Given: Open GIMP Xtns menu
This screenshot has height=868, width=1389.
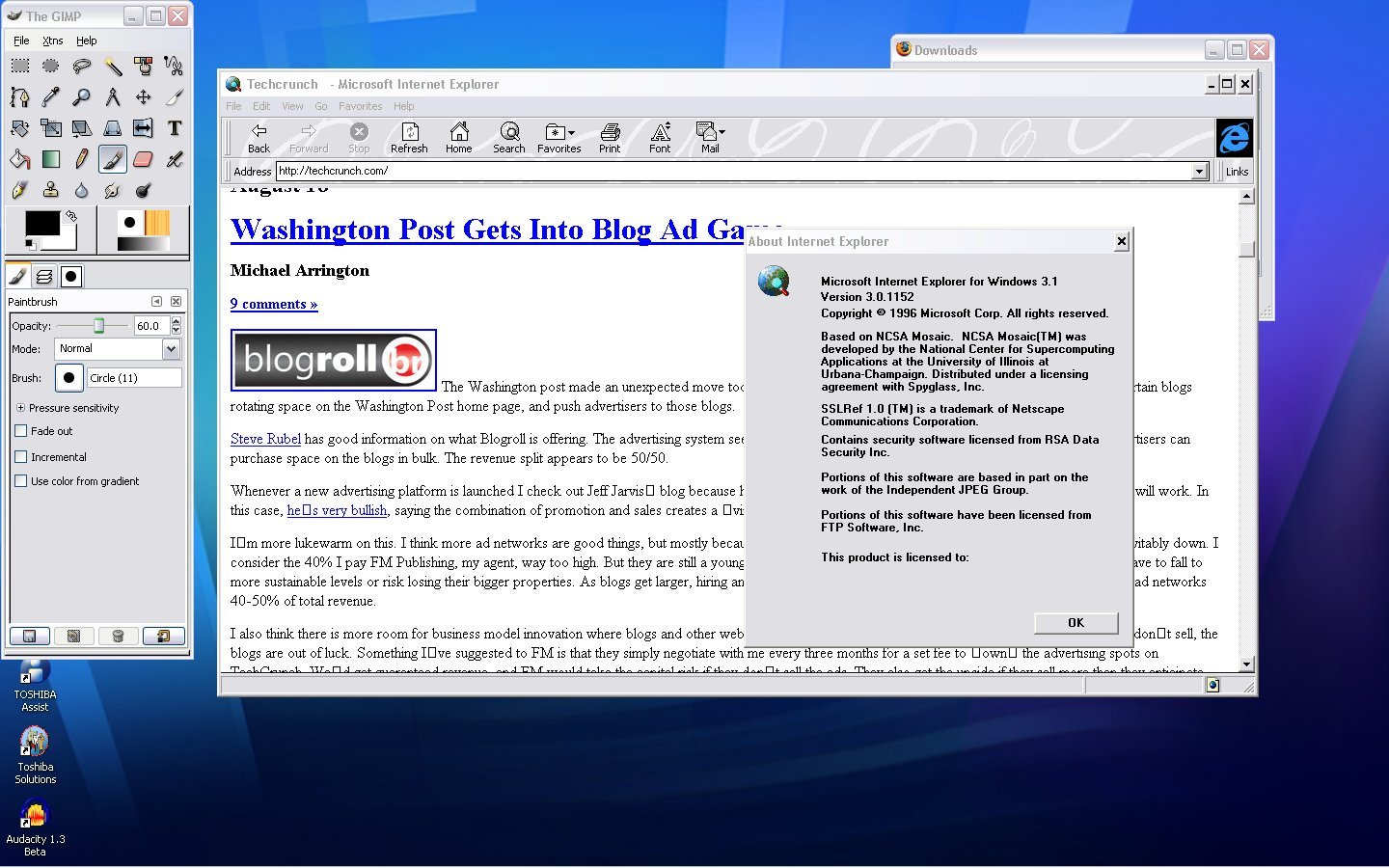Looking at the screenshot, I should [53, 41].
